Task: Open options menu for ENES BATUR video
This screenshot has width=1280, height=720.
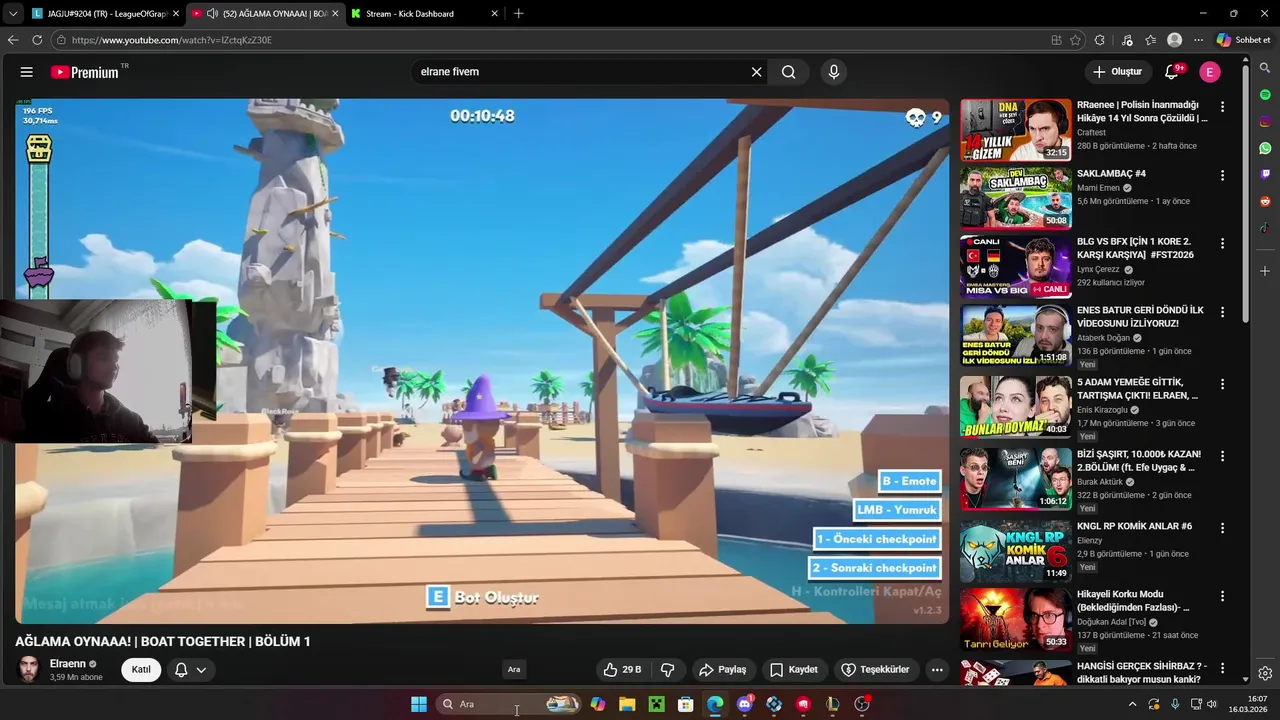Action: pos(1222,312)
